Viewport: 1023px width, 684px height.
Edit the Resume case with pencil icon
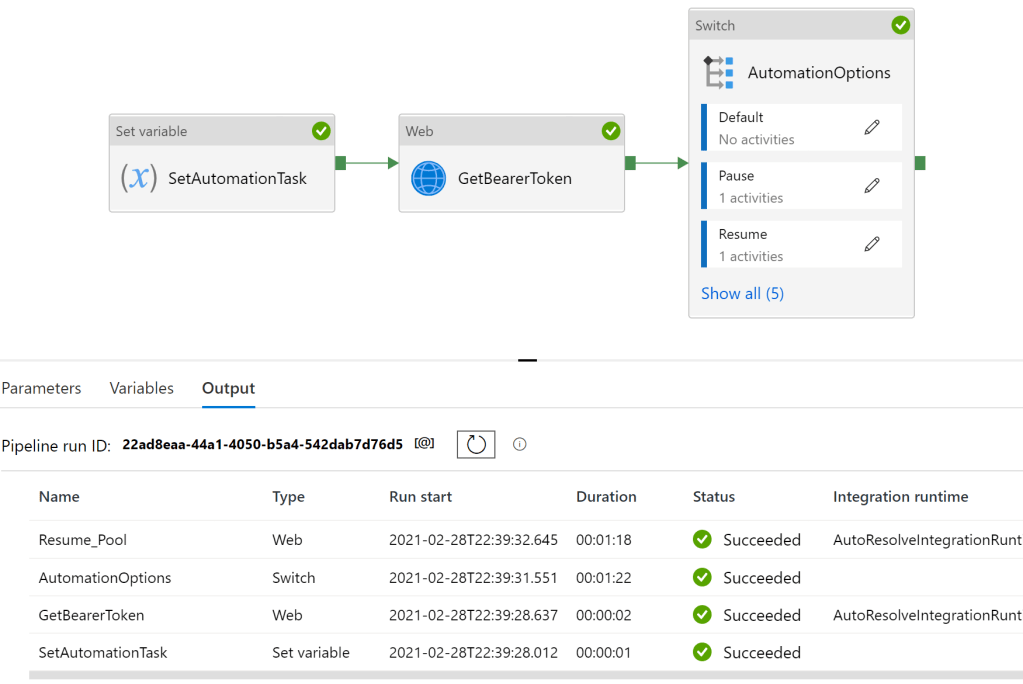click(872, 243)
